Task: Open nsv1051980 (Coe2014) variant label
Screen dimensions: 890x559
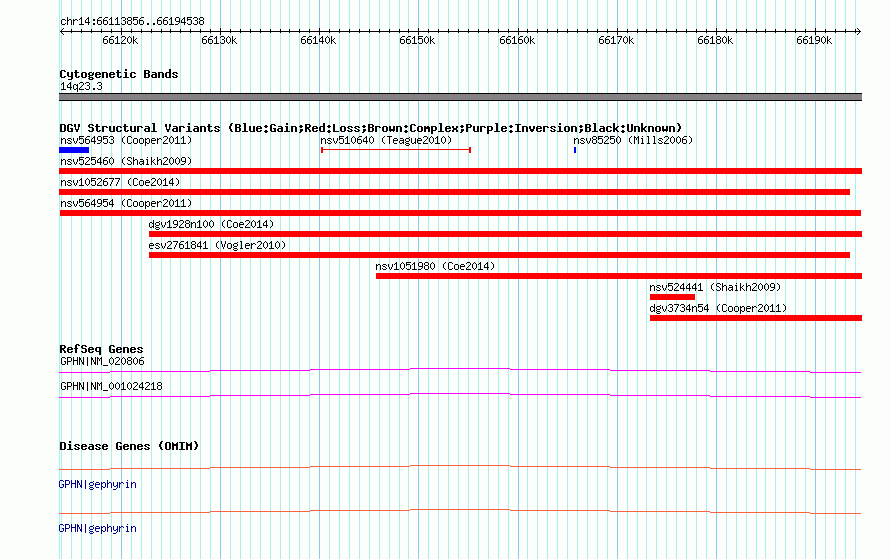Action: (435, 266)
